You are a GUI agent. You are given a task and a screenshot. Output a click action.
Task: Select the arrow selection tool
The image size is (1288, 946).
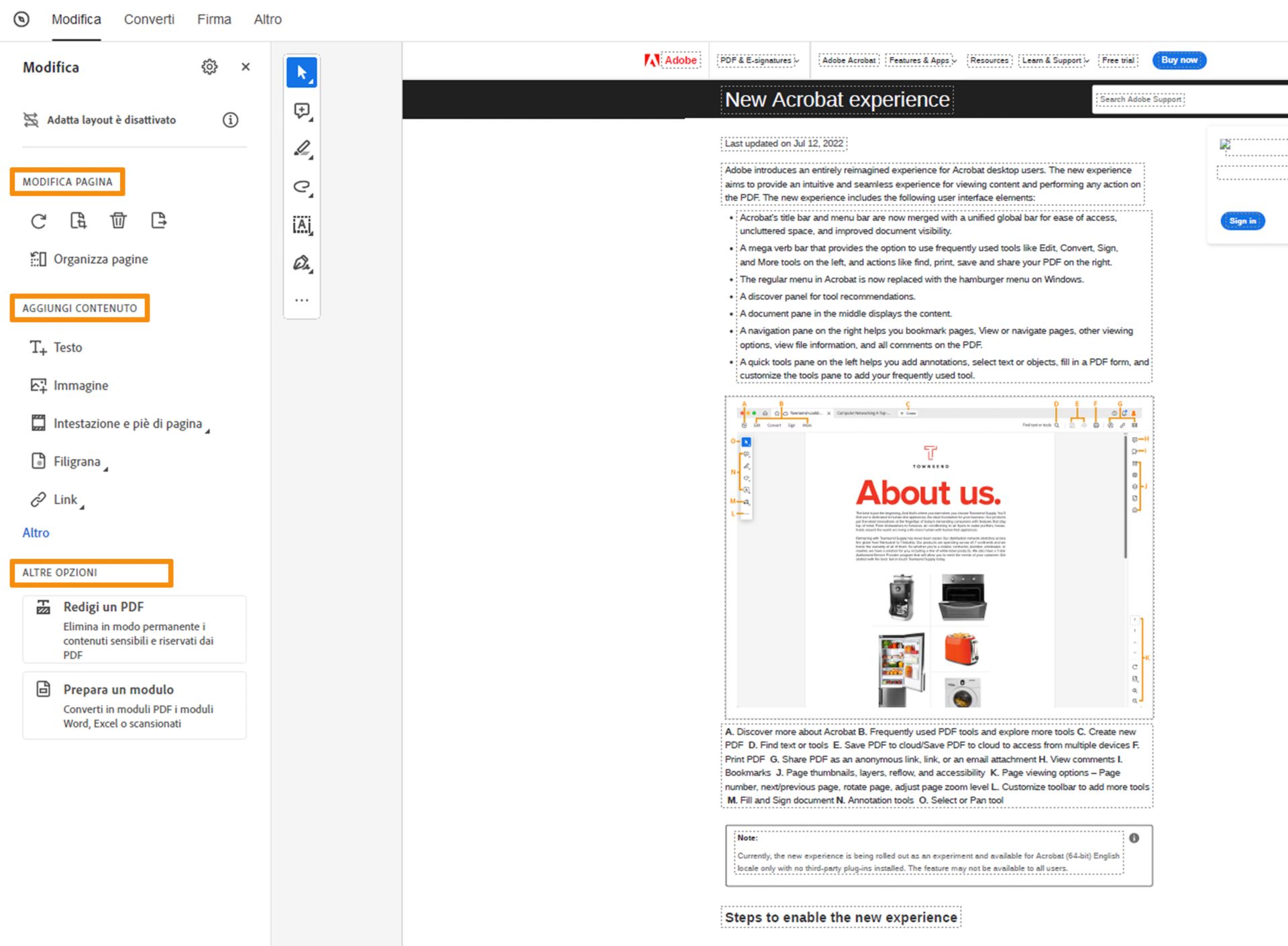pos(302,72)
